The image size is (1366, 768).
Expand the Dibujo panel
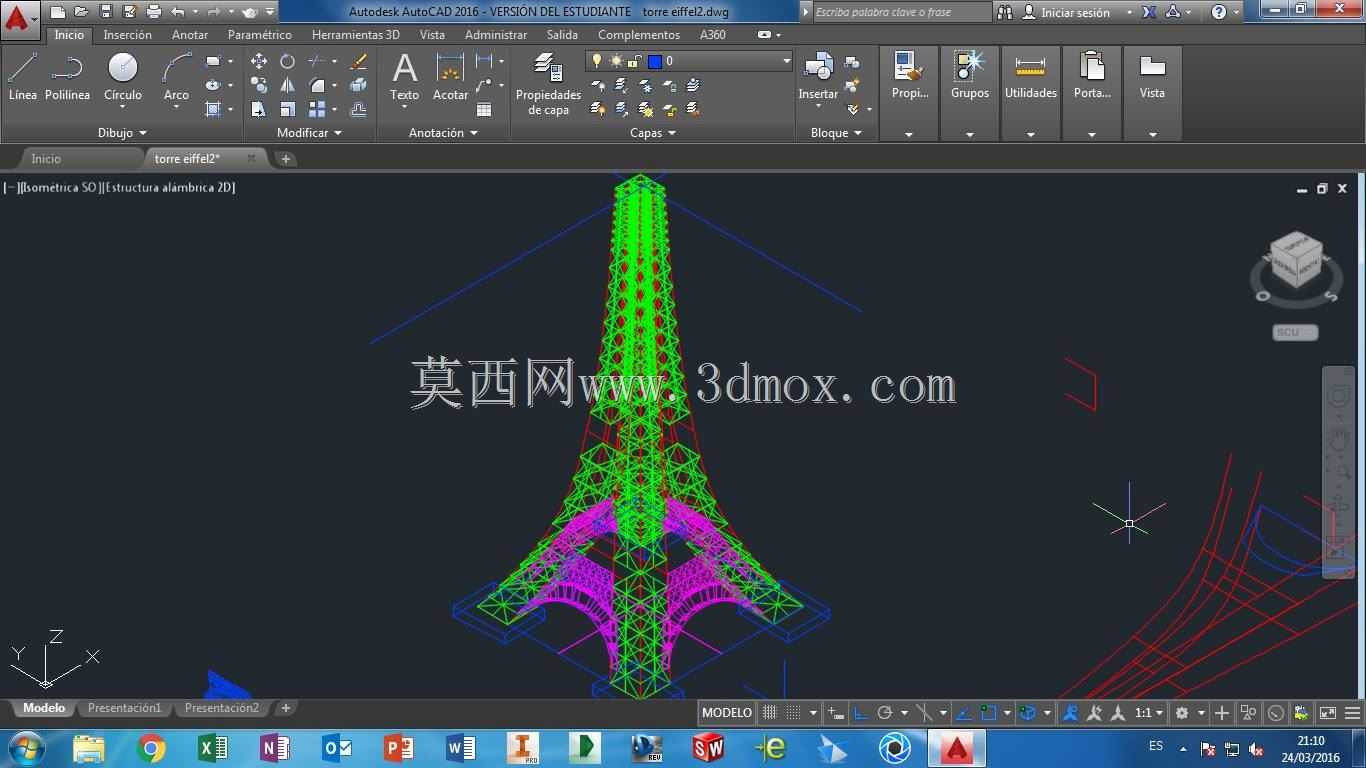[122, 132]
